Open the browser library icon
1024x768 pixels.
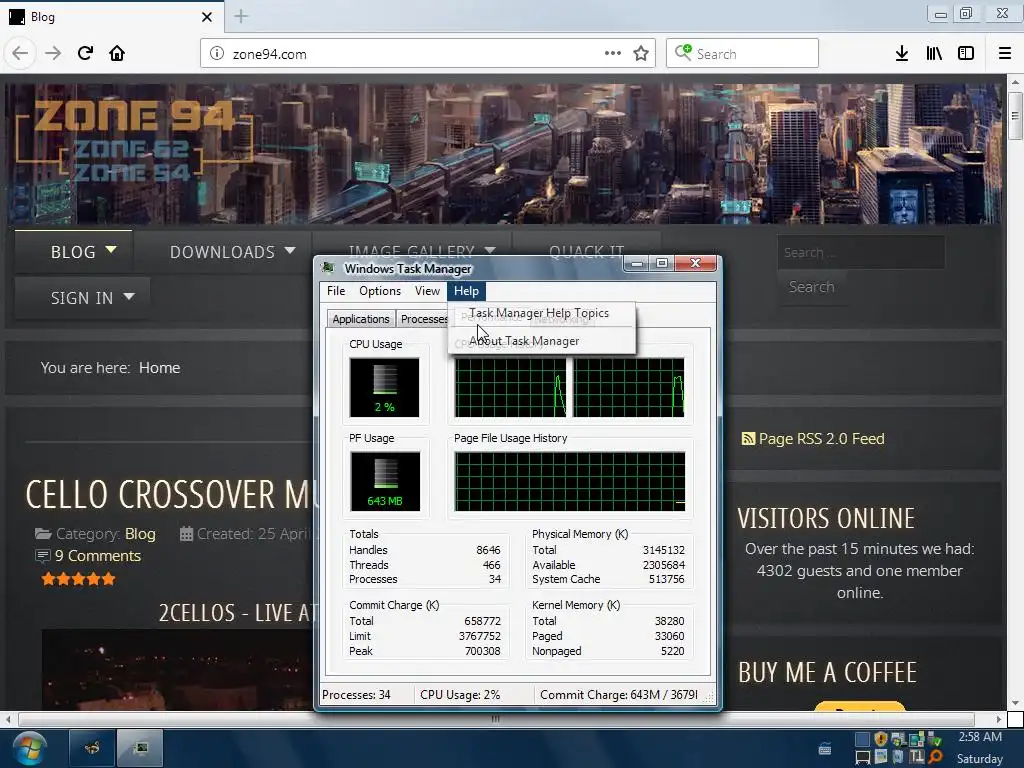tap(934, 54)
